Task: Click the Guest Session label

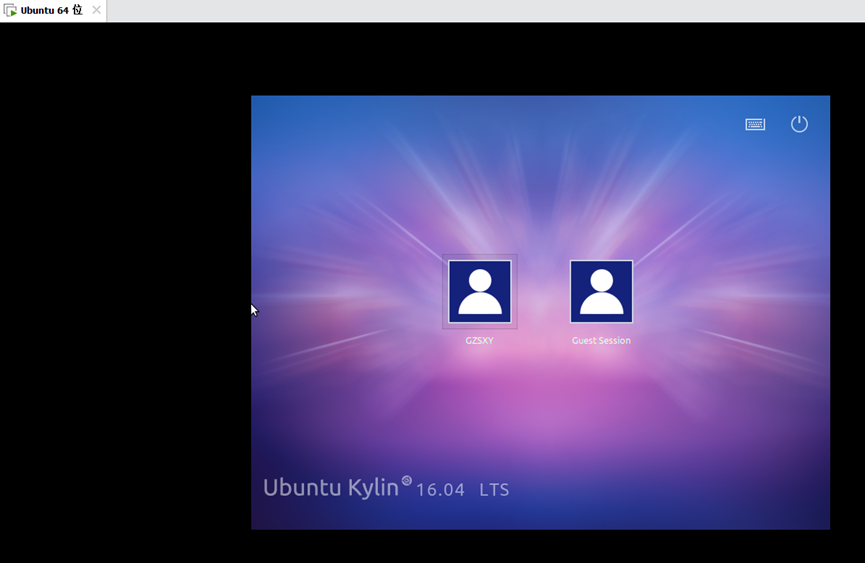Action: (601, 340)
